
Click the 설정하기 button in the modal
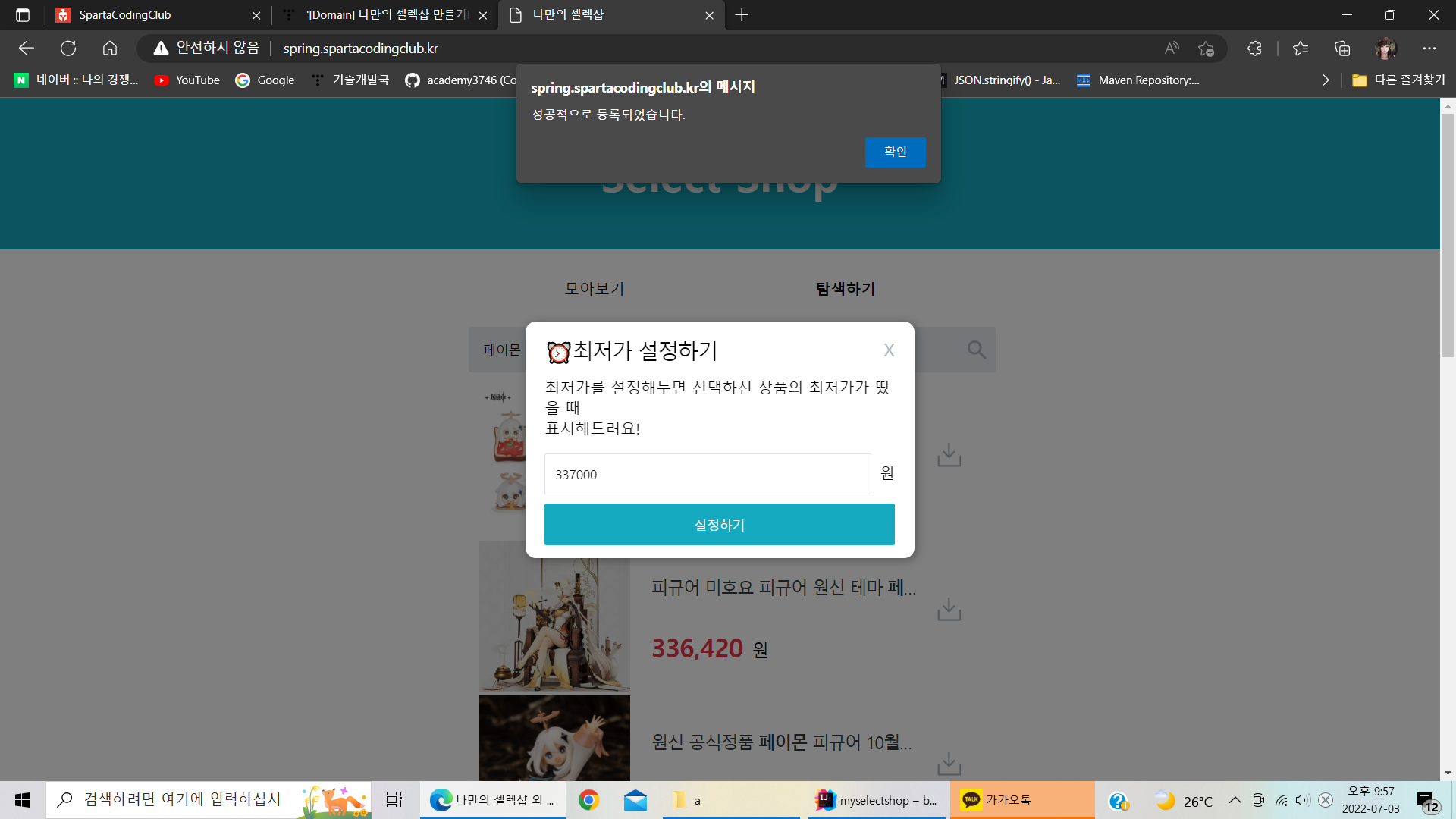(719, 525)
